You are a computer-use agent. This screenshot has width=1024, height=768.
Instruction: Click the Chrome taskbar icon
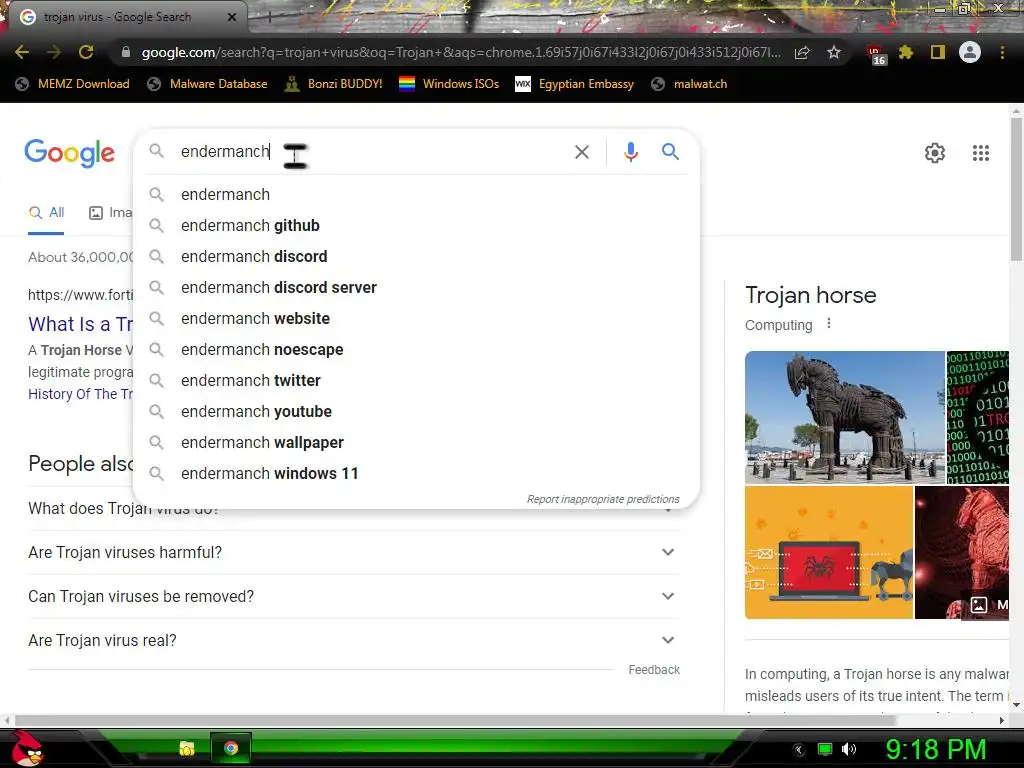(x=231, y=748)
